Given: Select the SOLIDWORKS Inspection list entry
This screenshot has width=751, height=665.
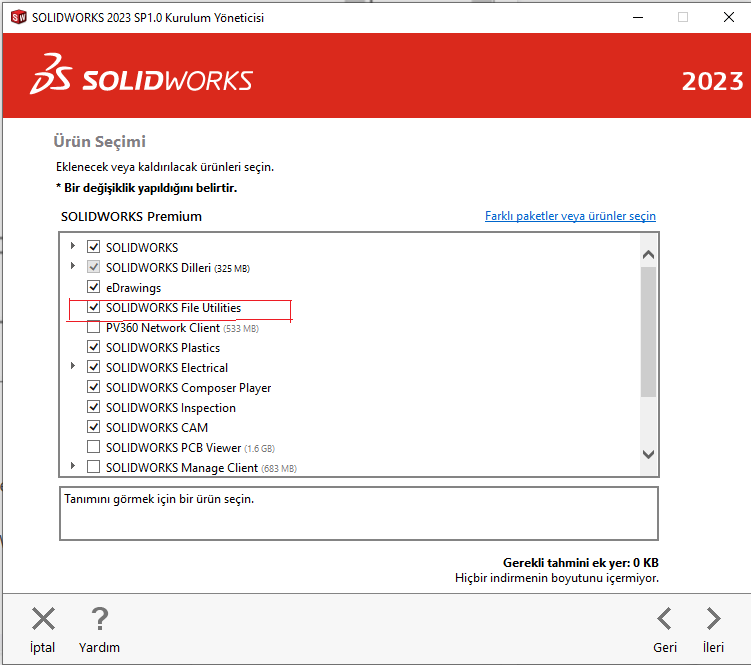Looking at the screenshot, I should click(170, 408).
